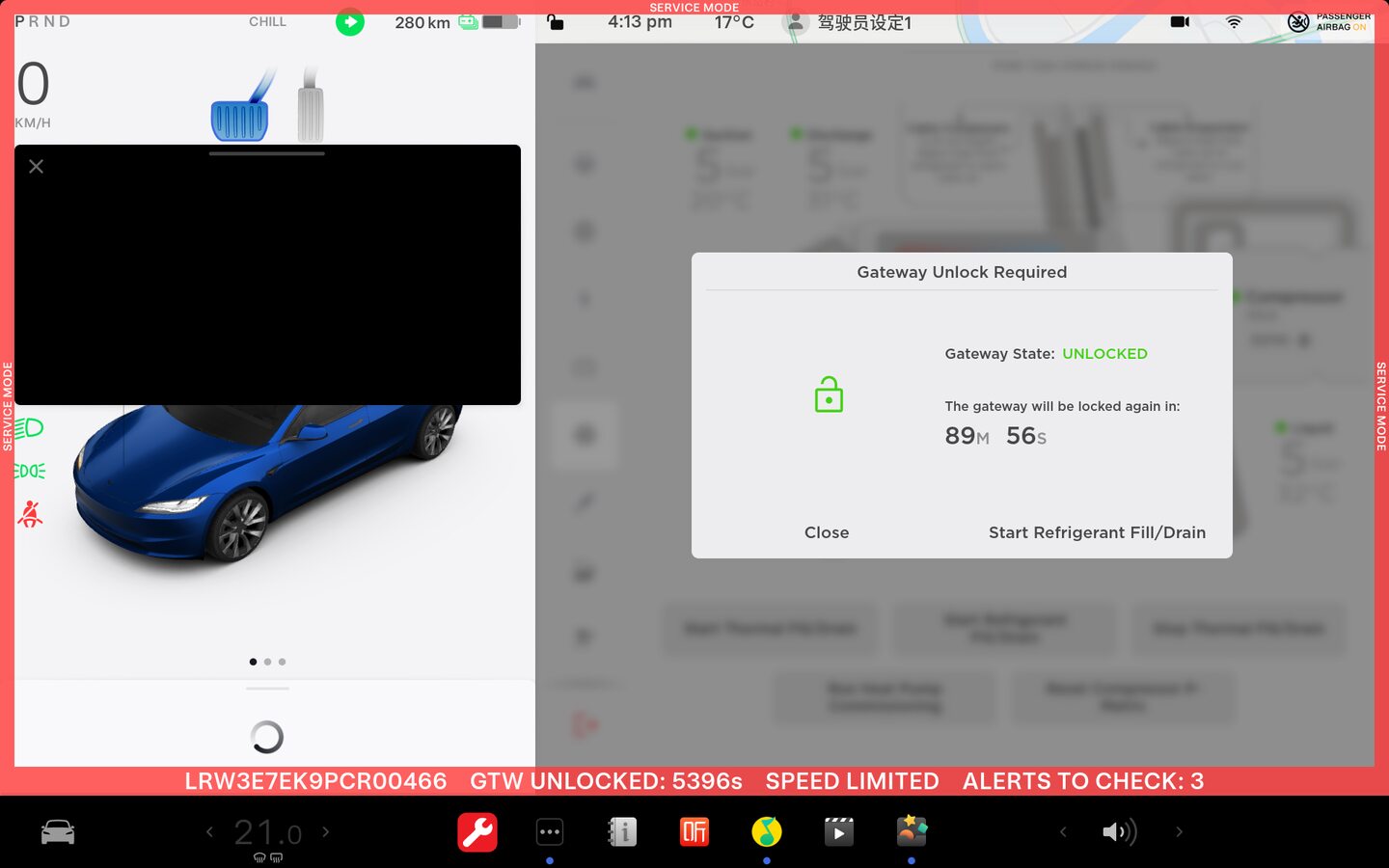The width and height of the screenshot is (1389, 868).
Task: Toggle the headlight indicator icon
Action: pos(30,427)
